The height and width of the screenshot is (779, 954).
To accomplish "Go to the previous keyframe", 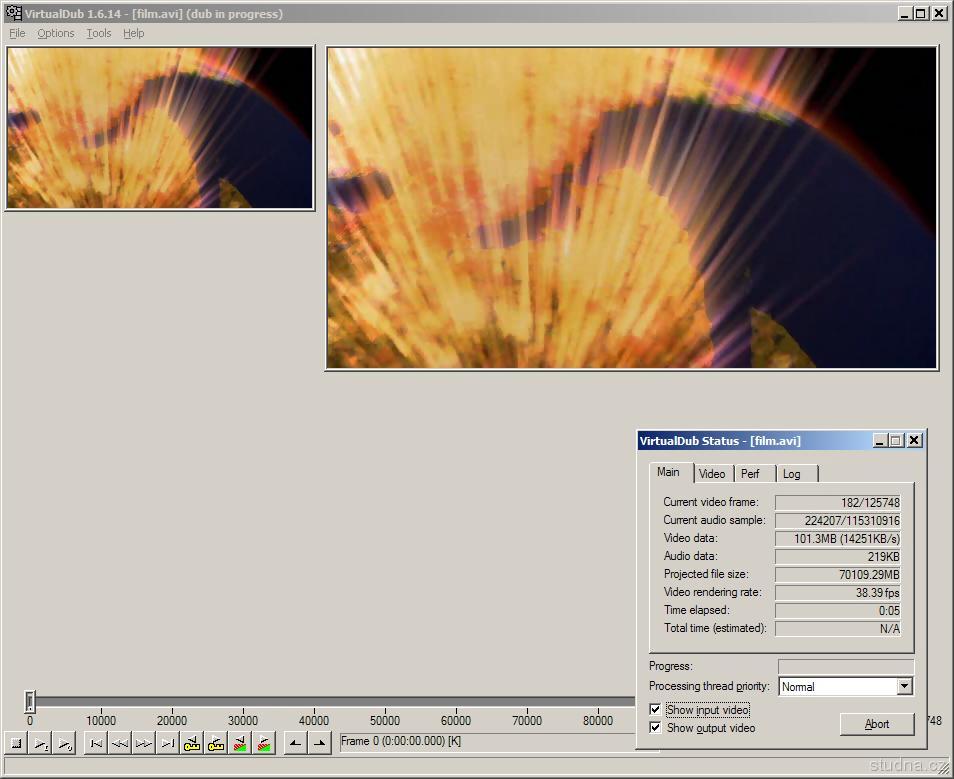I will 192,743.
